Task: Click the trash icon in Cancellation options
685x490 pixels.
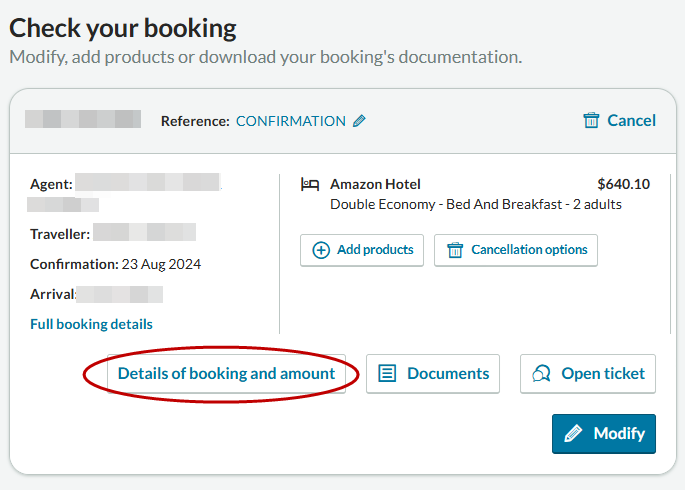Action: (x=455, y=250)
